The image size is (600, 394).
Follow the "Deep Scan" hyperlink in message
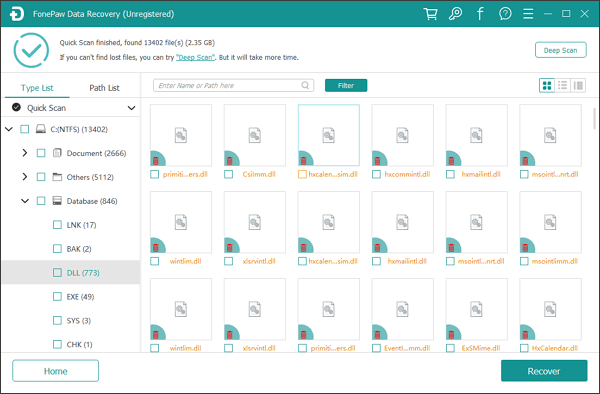(x=196, y=57)
